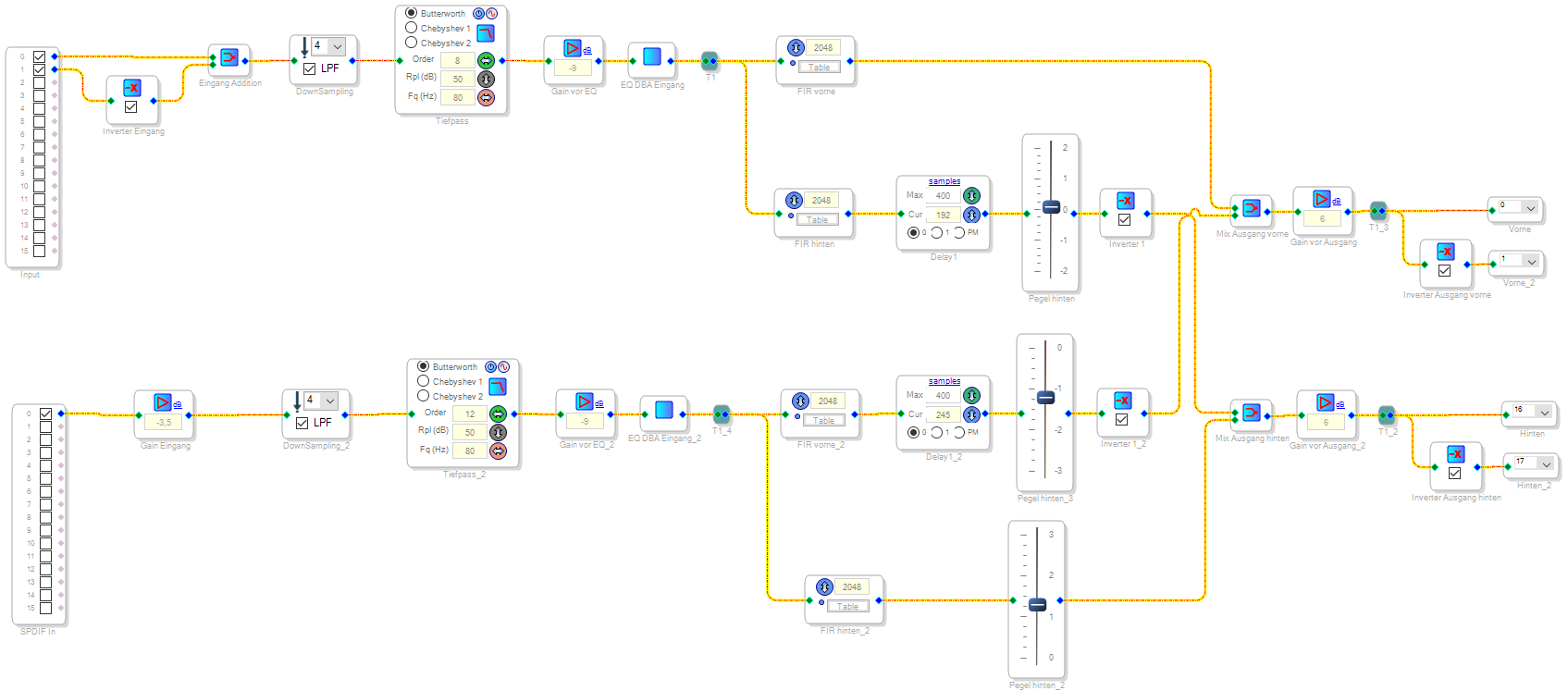The height and width of the screenshot is (691, 1568).
Task: Click the Inverter Eingang block icon
Action: click(x=132, y=88)
